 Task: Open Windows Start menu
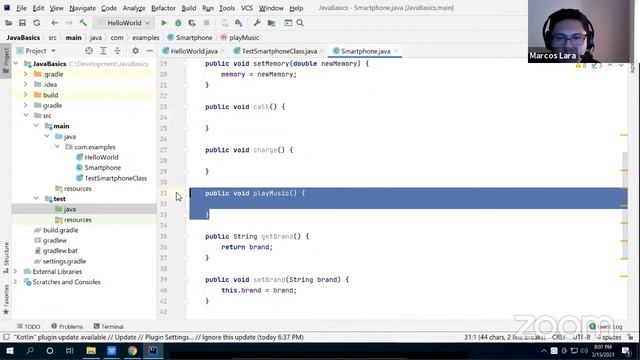click(9, 351)
